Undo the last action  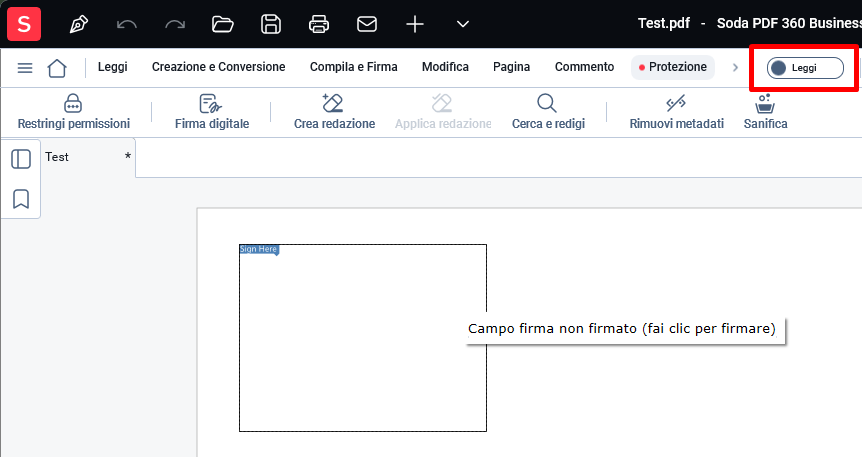(127, 24)
